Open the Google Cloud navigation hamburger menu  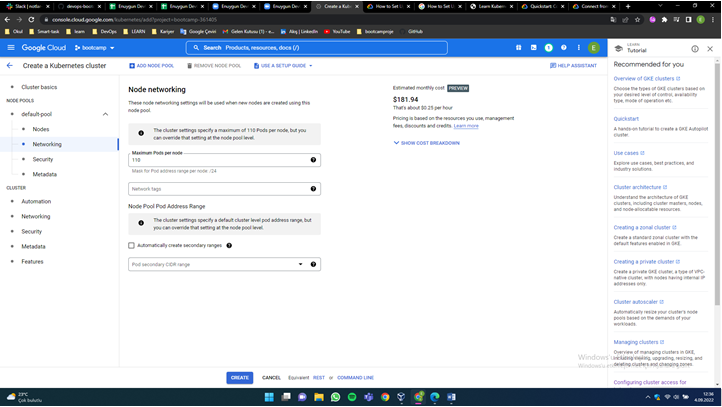coord(11,47)
